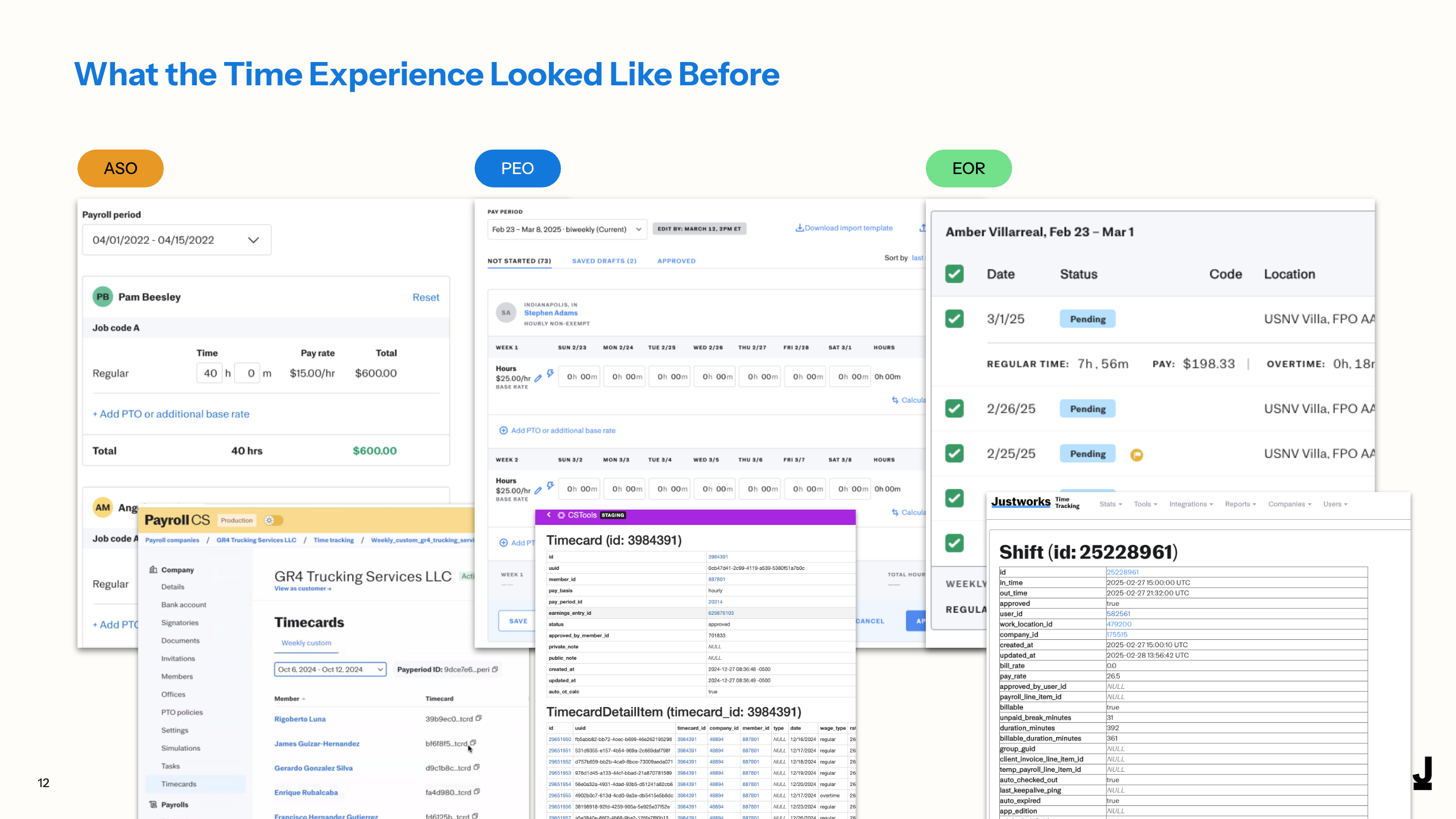This screenshot has width=1456, height=819.
Task: Copy Rigoberto Luna's timecard ID 39b9ec0
Action: tap(478, 718)
